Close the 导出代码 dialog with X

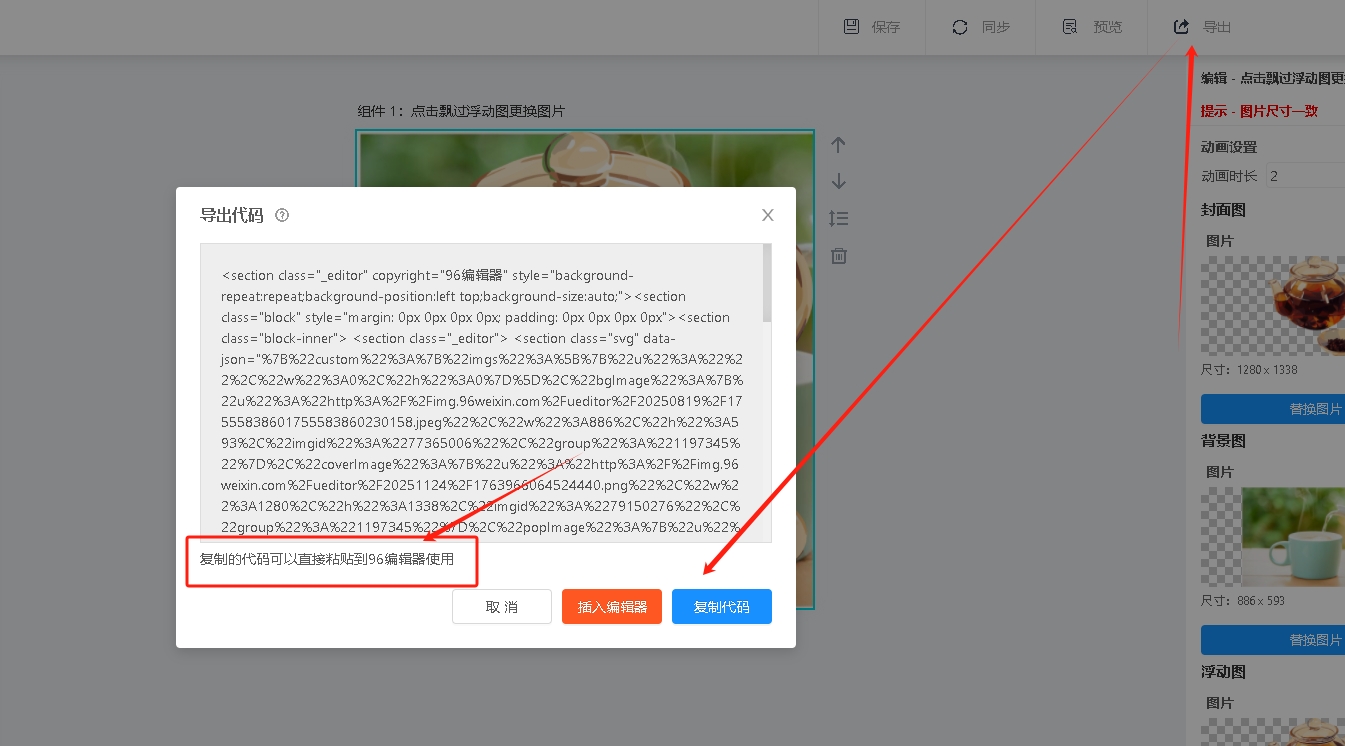click(x=768, y=215)
